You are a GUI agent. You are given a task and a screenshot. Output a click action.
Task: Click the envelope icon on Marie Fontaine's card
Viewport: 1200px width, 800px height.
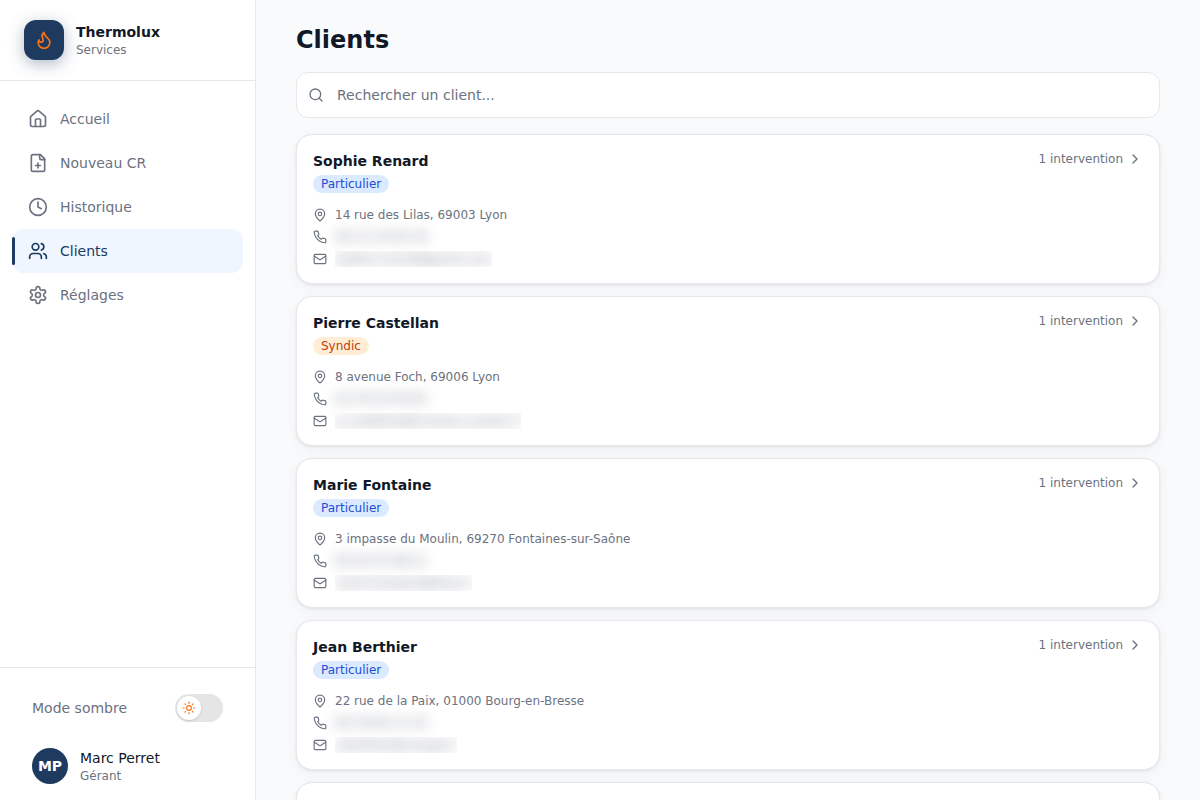coord(320,583)
